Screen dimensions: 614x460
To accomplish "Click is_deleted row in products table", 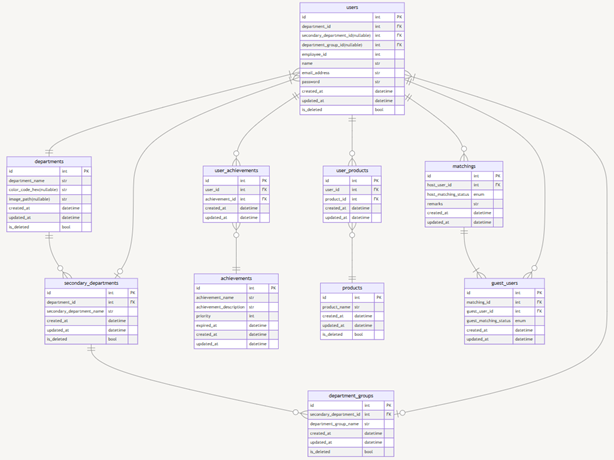I will click(x=352, y=334).
